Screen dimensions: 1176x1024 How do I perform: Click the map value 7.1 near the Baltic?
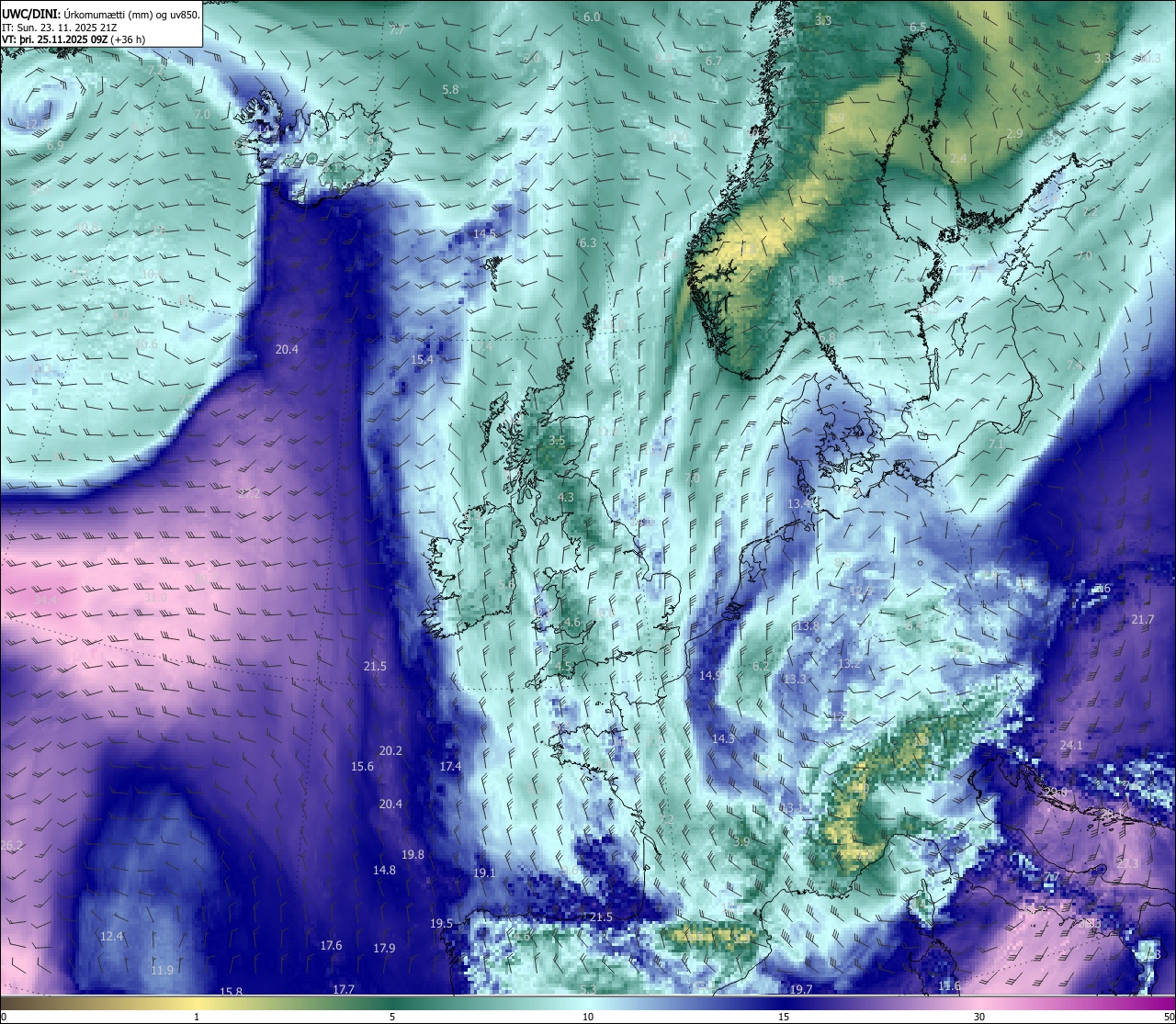tap(996, 444)
